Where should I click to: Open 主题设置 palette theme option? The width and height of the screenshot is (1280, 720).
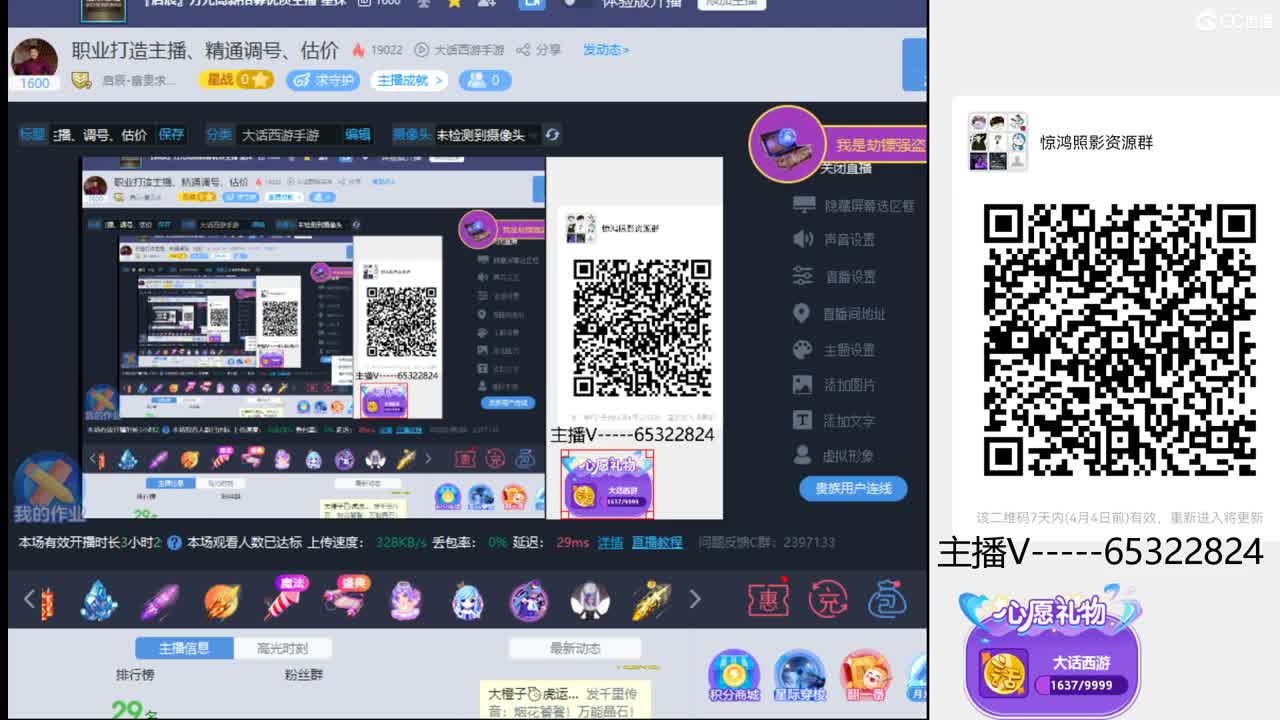pyautogui.click(x=834, y=349)
